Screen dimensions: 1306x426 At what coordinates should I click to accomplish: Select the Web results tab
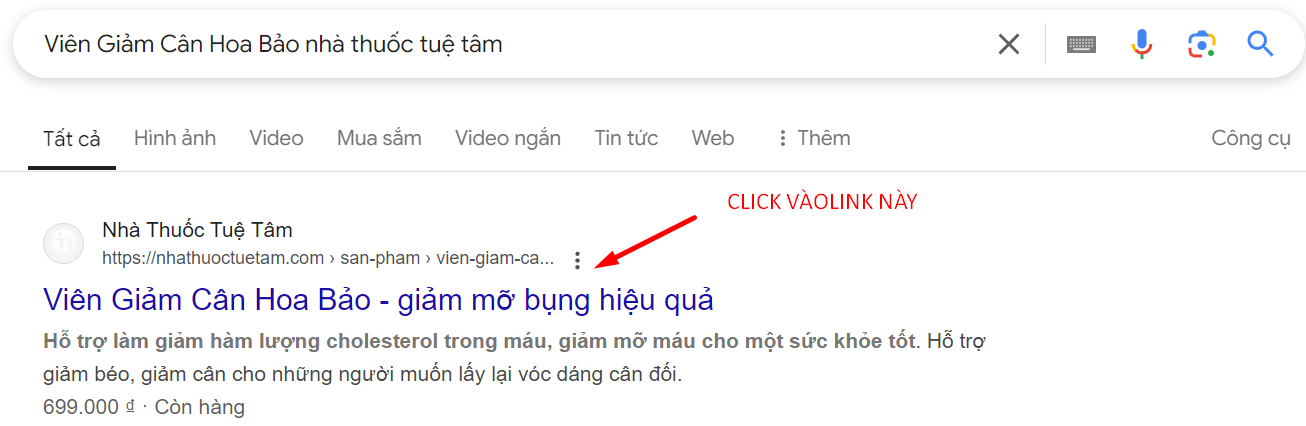[x=713, y=138]
